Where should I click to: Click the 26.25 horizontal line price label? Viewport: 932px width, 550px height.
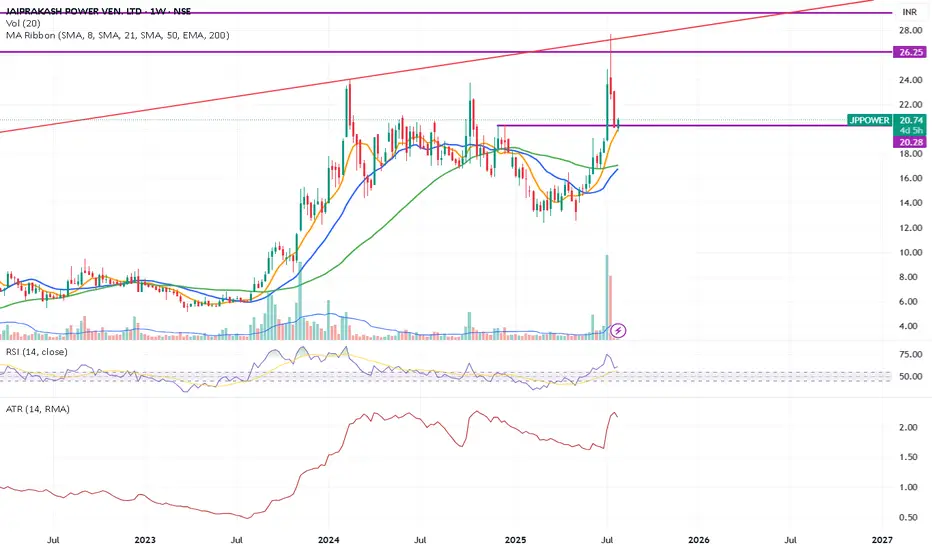point(910,52)
